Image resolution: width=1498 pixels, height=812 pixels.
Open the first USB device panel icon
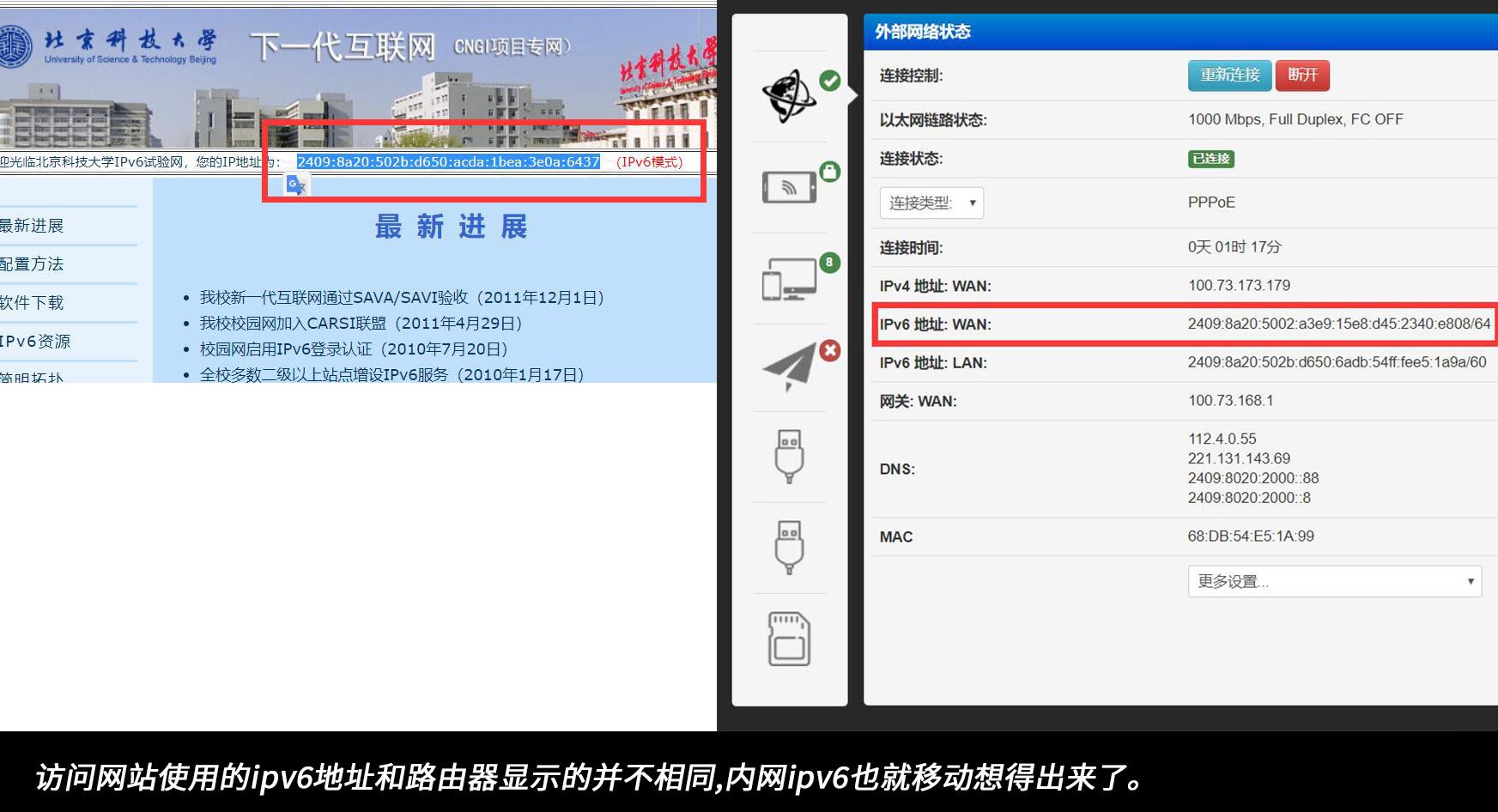pyautogui.click(x=790, y=458)
